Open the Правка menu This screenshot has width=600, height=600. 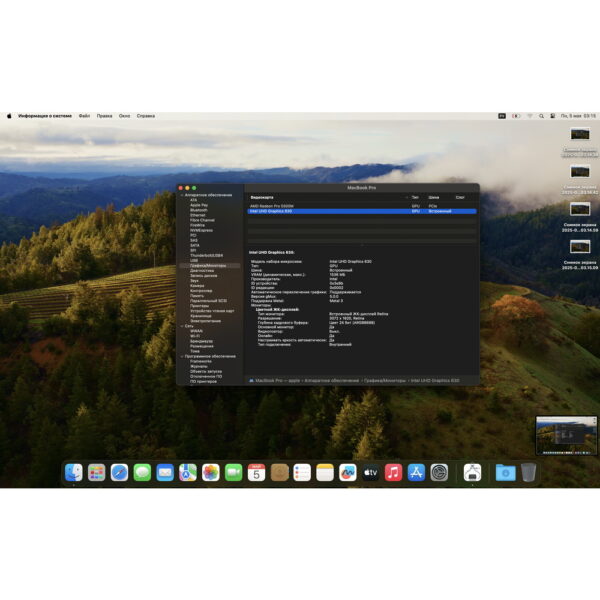click(104, 116)
